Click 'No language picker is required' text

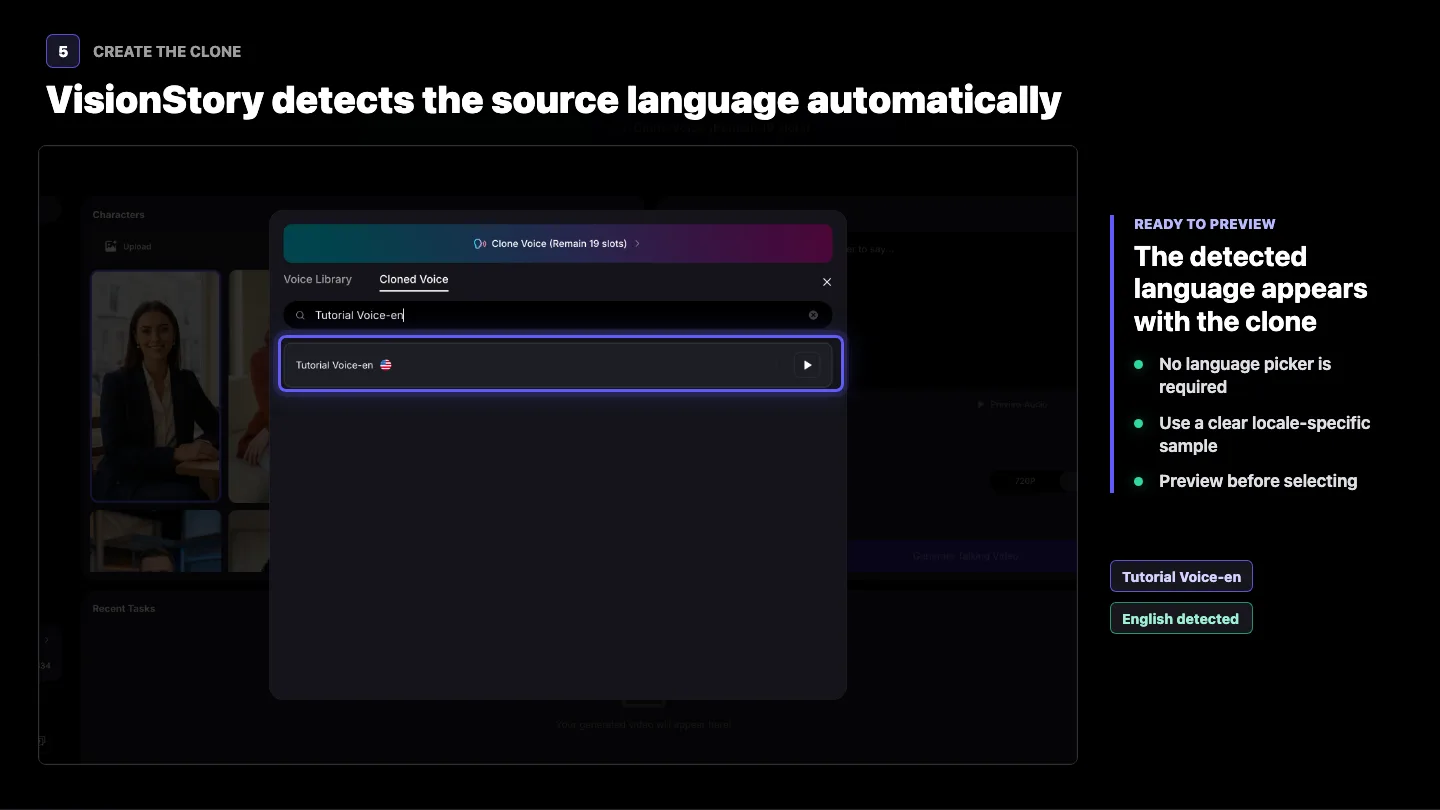tap(1245, 375)
